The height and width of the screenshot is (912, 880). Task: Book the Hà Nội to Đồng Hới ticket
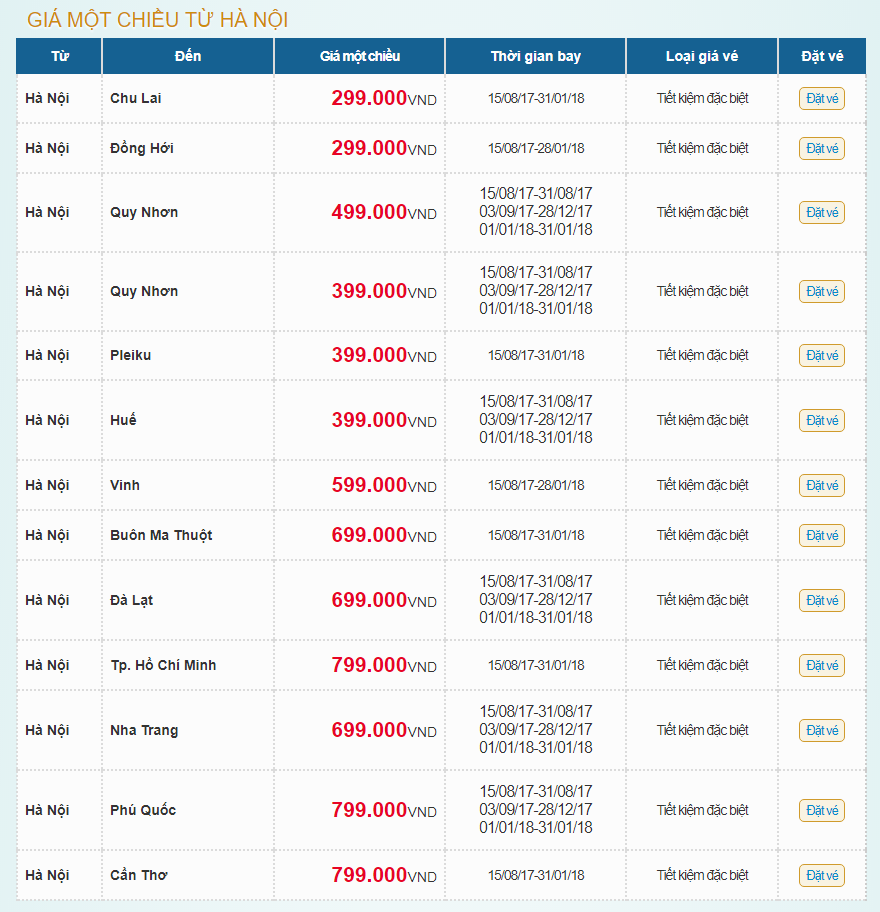point(821,148)
